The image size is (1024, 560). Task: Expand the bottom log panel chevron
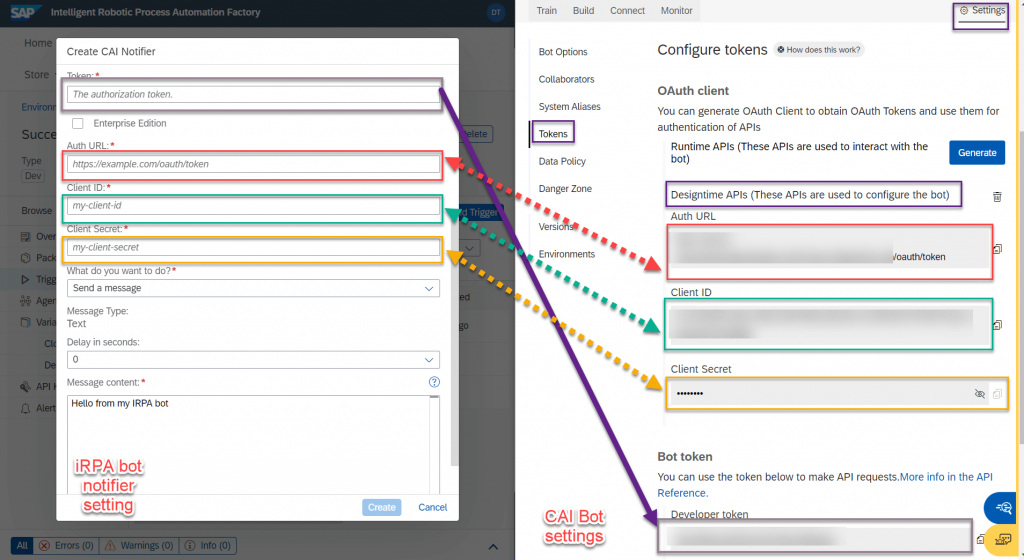point(493,546)
